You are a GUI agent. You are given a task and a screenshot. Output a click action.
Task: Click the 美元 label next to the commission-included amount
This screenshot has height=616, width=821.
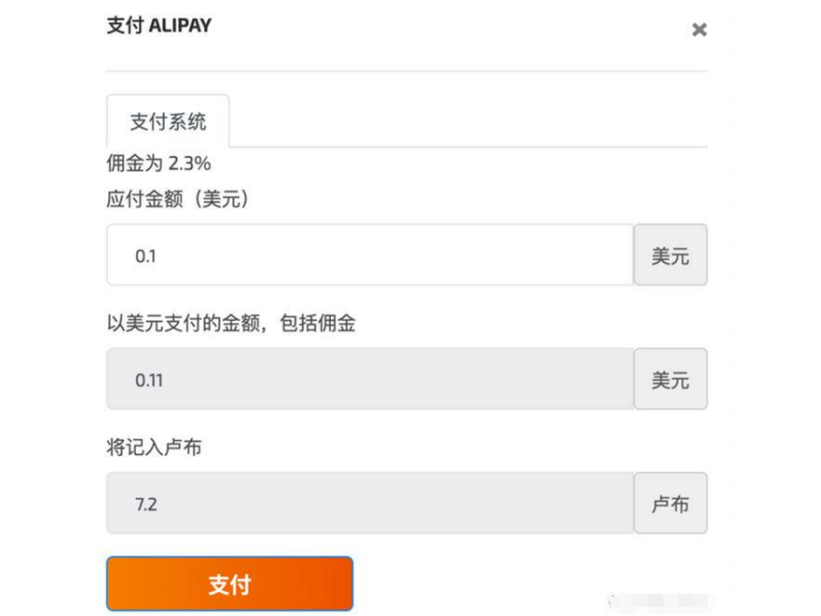(670, 379)
